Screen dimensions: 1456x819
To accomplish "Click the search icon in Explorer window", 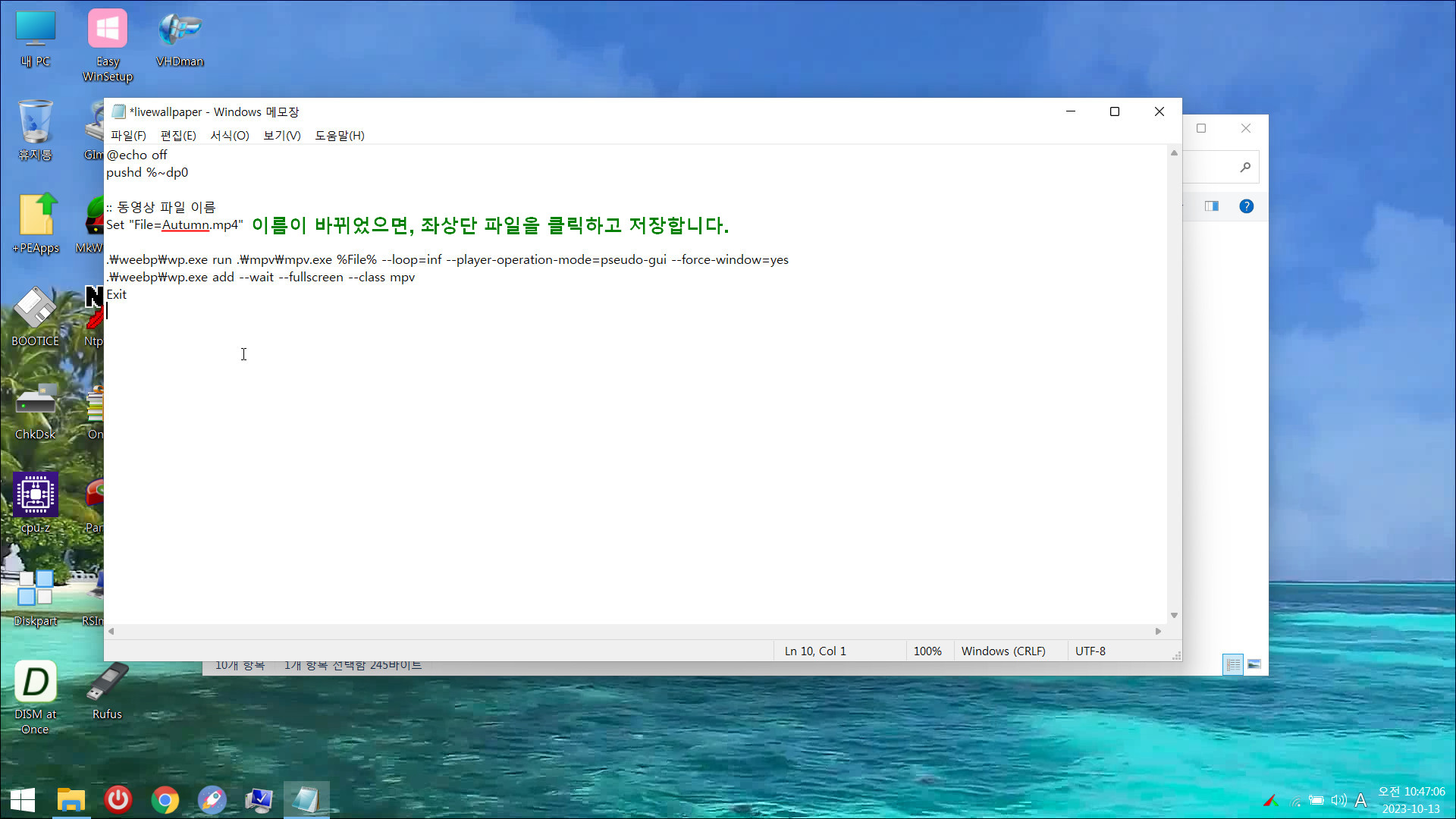I will click(1245, 167).
